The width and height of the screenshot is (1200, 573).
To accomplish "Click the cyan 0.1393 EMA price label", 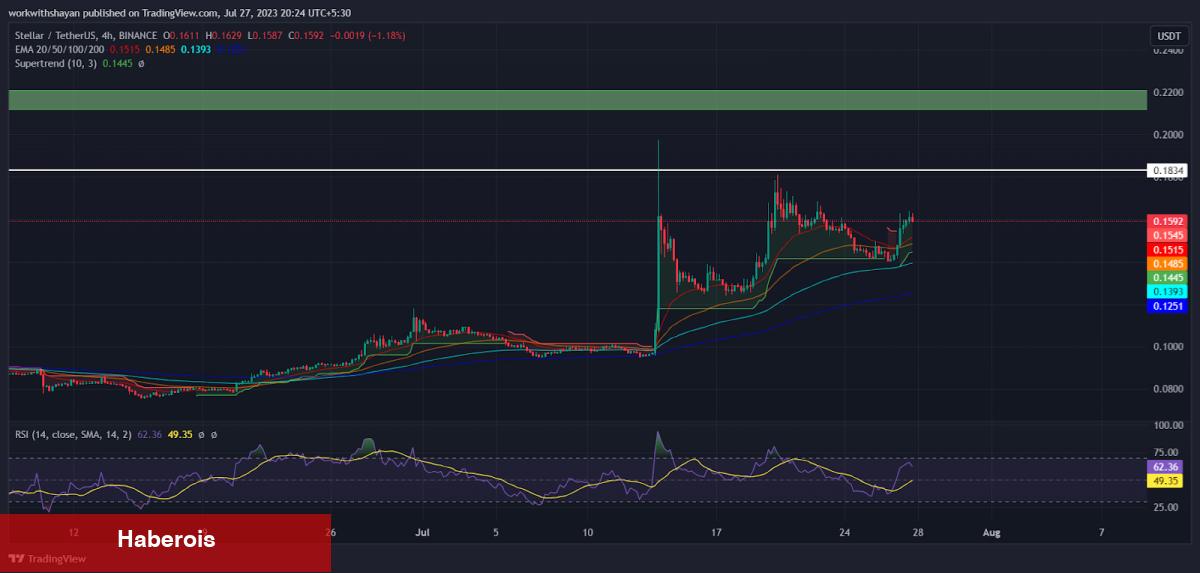I will pyautogui.click(x=1168, y=291).
